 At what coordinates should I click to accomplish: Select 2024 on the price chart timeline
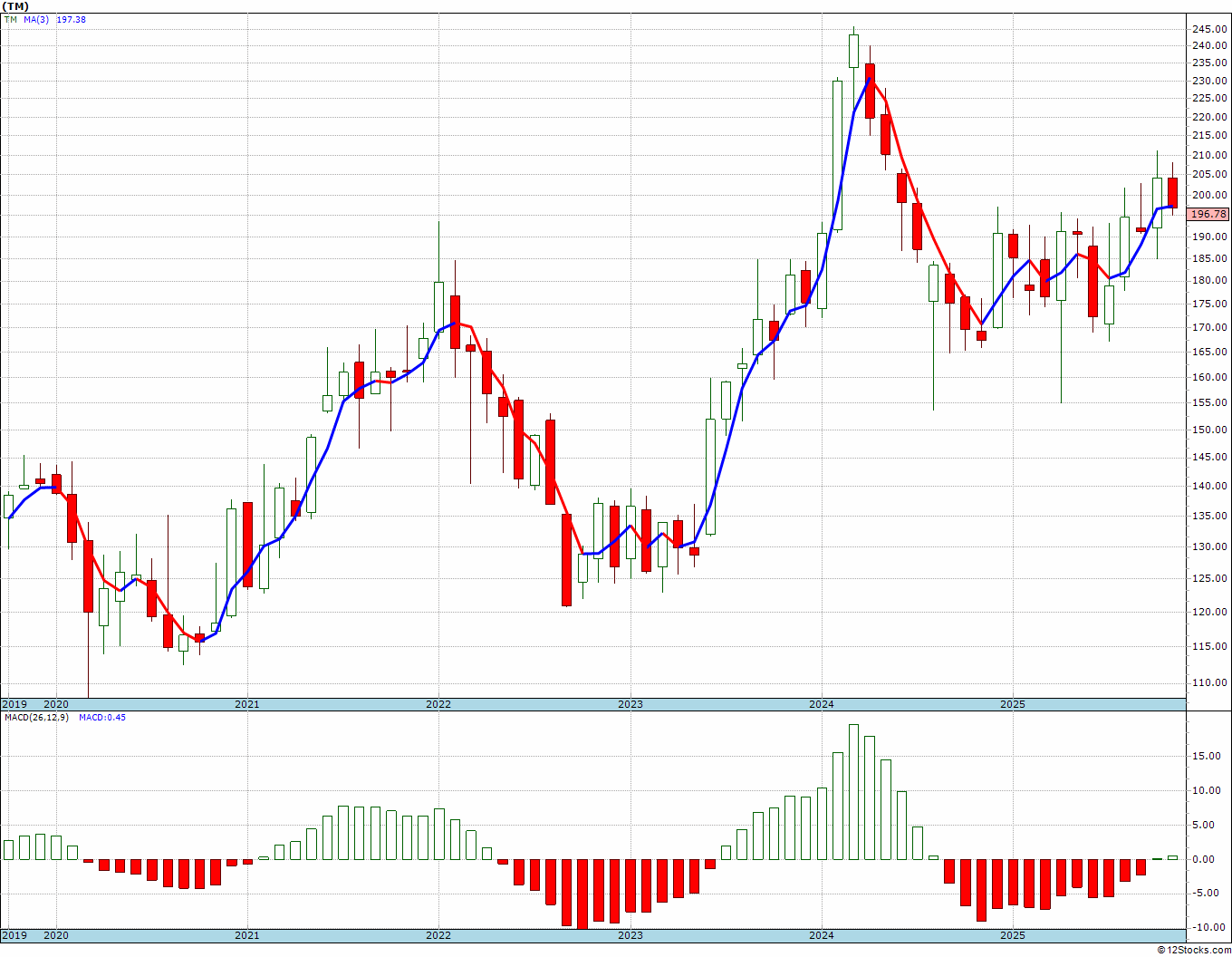(x=822, y=704)
